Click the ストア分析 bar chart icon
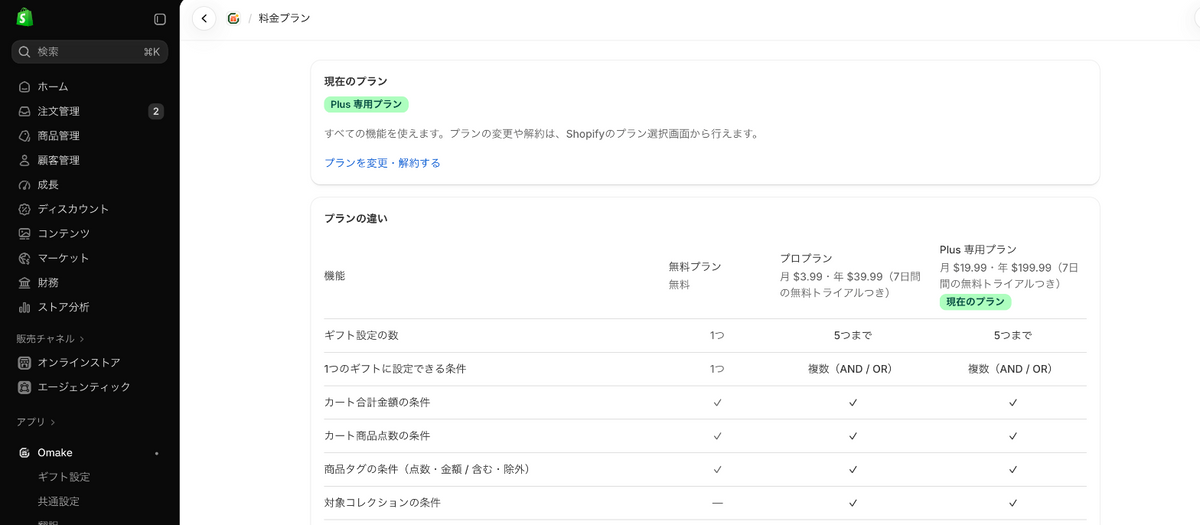Viewport: 1200px width, 525px height. point(25,307)
